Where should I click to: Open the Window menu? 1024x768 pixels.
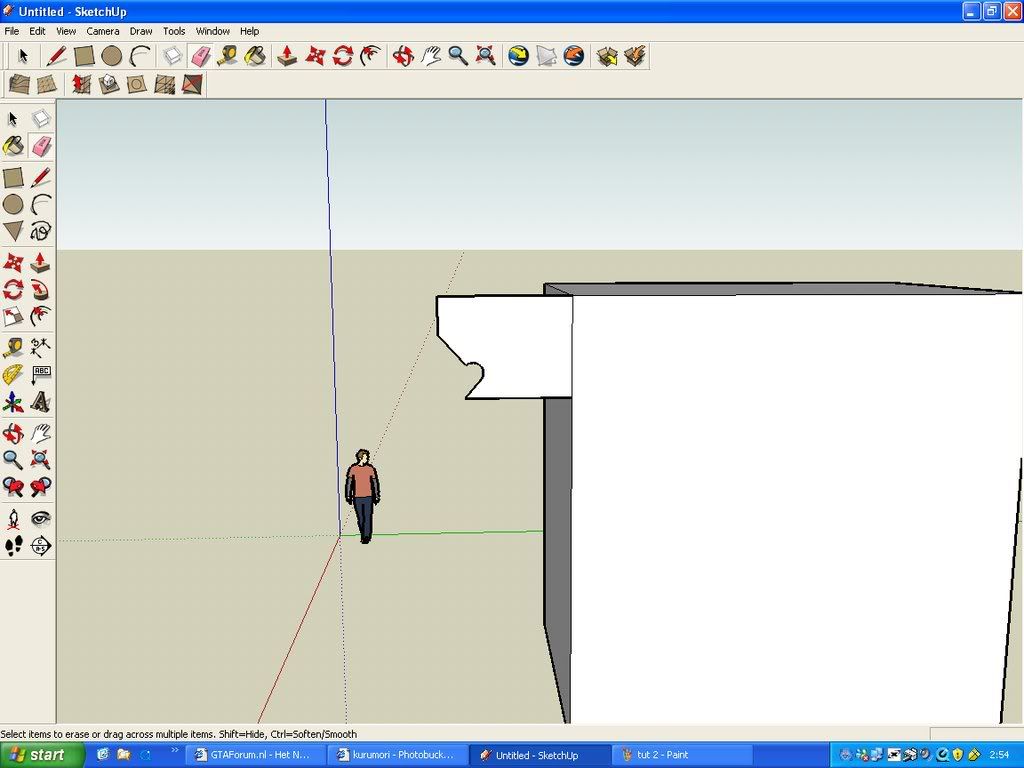212,31
